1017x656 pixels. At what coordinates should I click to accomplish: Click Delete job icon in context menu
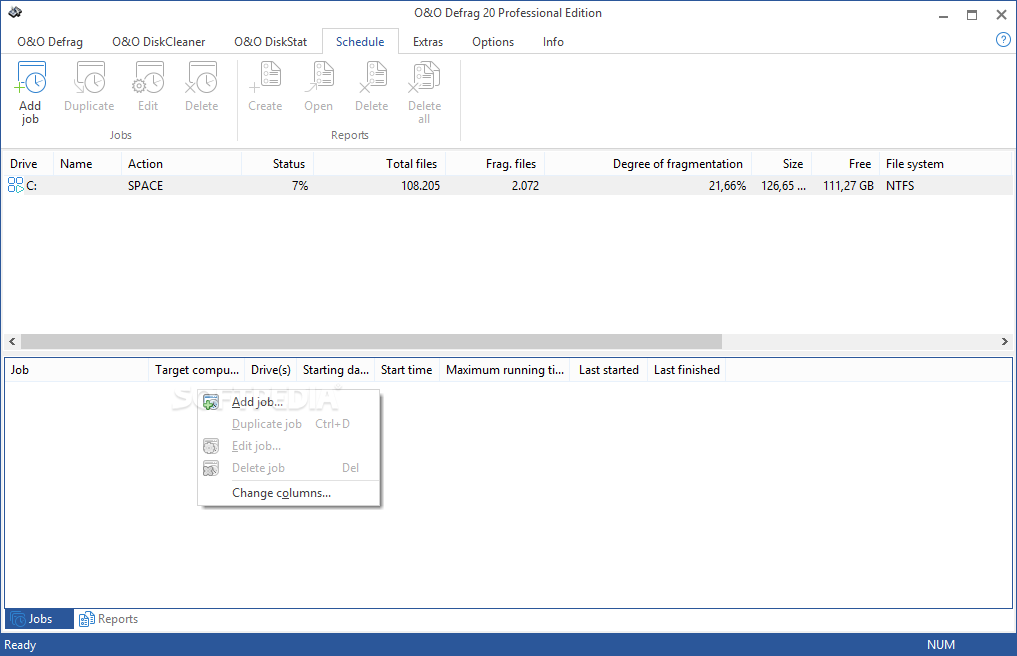pos(211,468)
